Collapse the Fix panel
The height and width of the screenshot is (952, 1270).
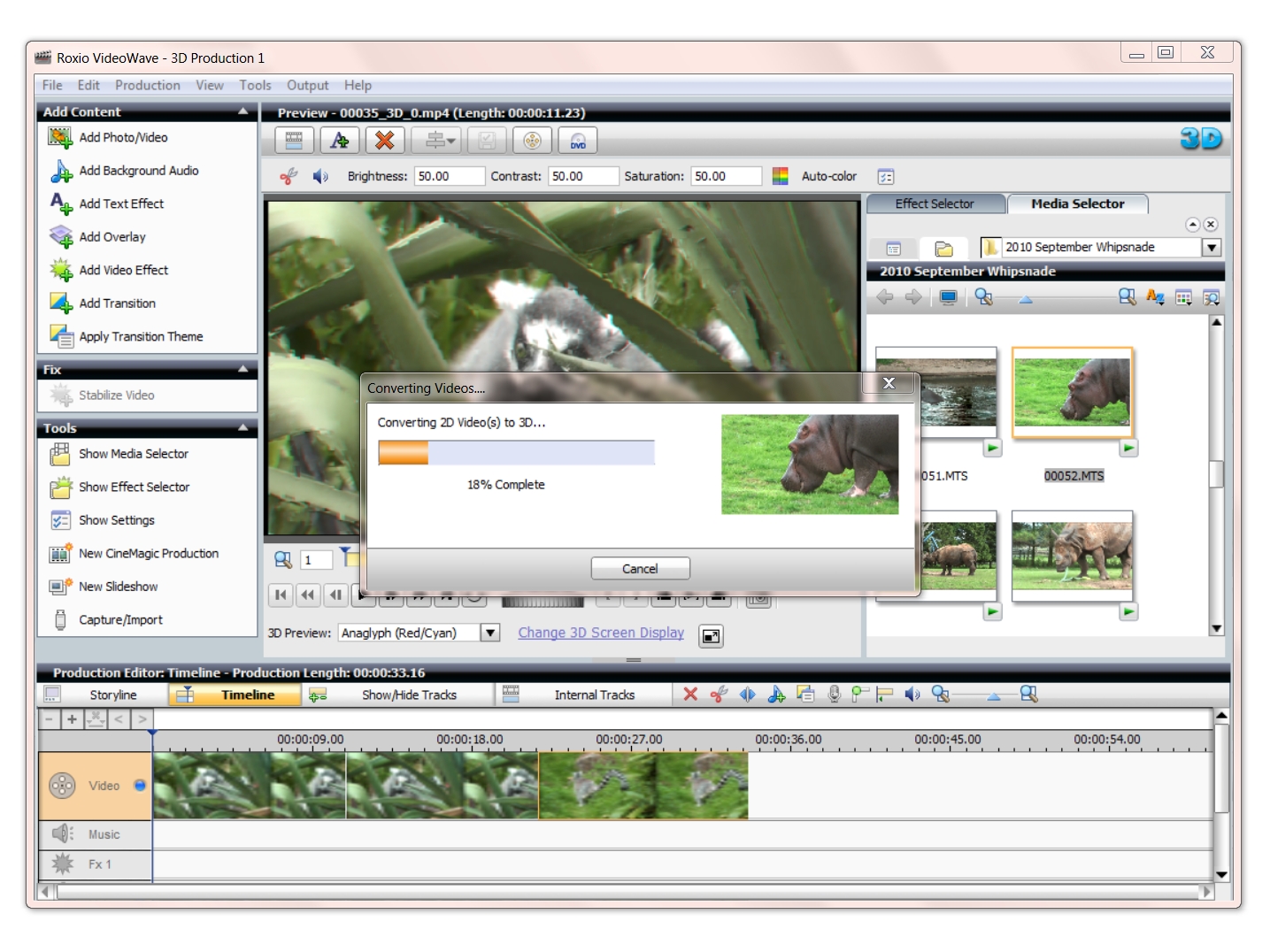[242, 369]
